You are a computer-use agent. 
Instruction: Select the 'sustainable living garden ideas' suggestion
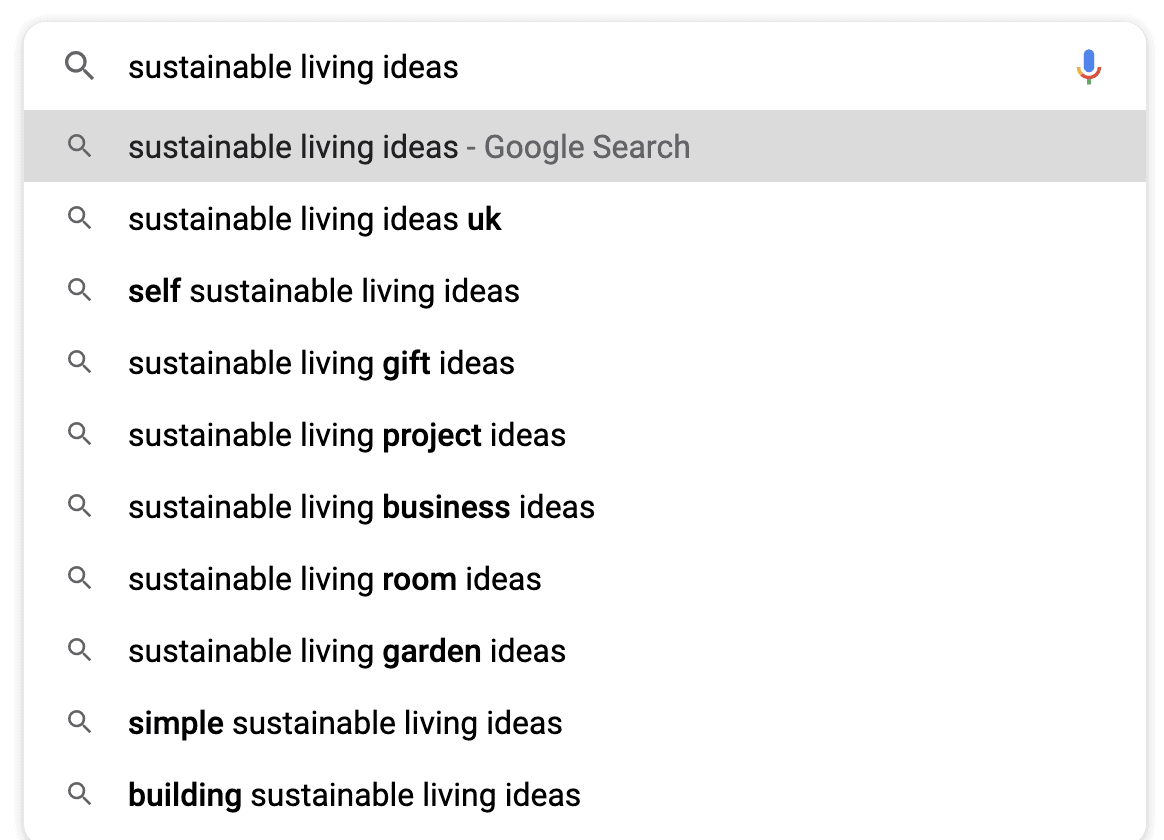(x=347, y=651)
